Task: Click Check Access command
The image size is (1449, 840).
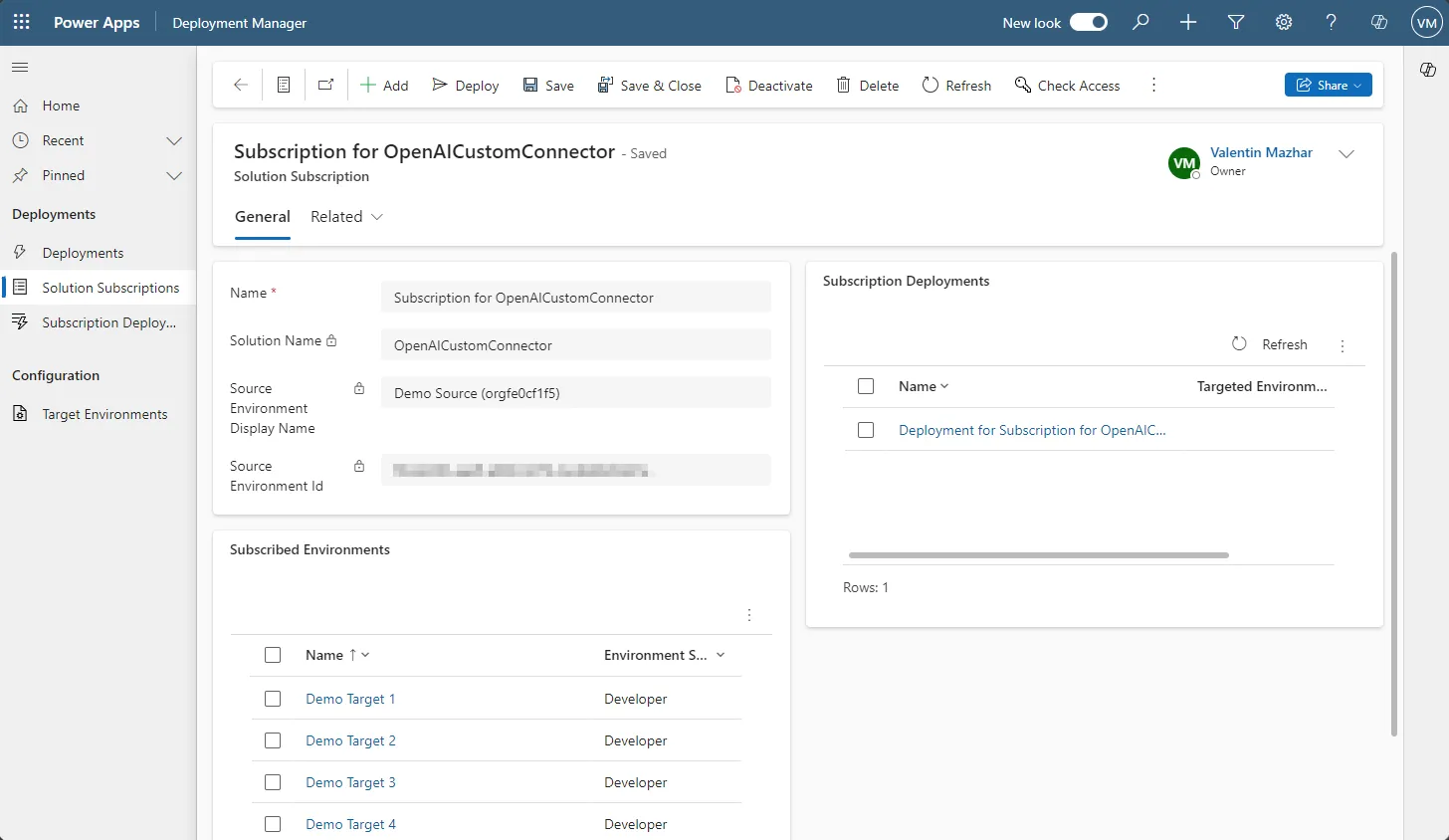Action: tap(1068, 86)
